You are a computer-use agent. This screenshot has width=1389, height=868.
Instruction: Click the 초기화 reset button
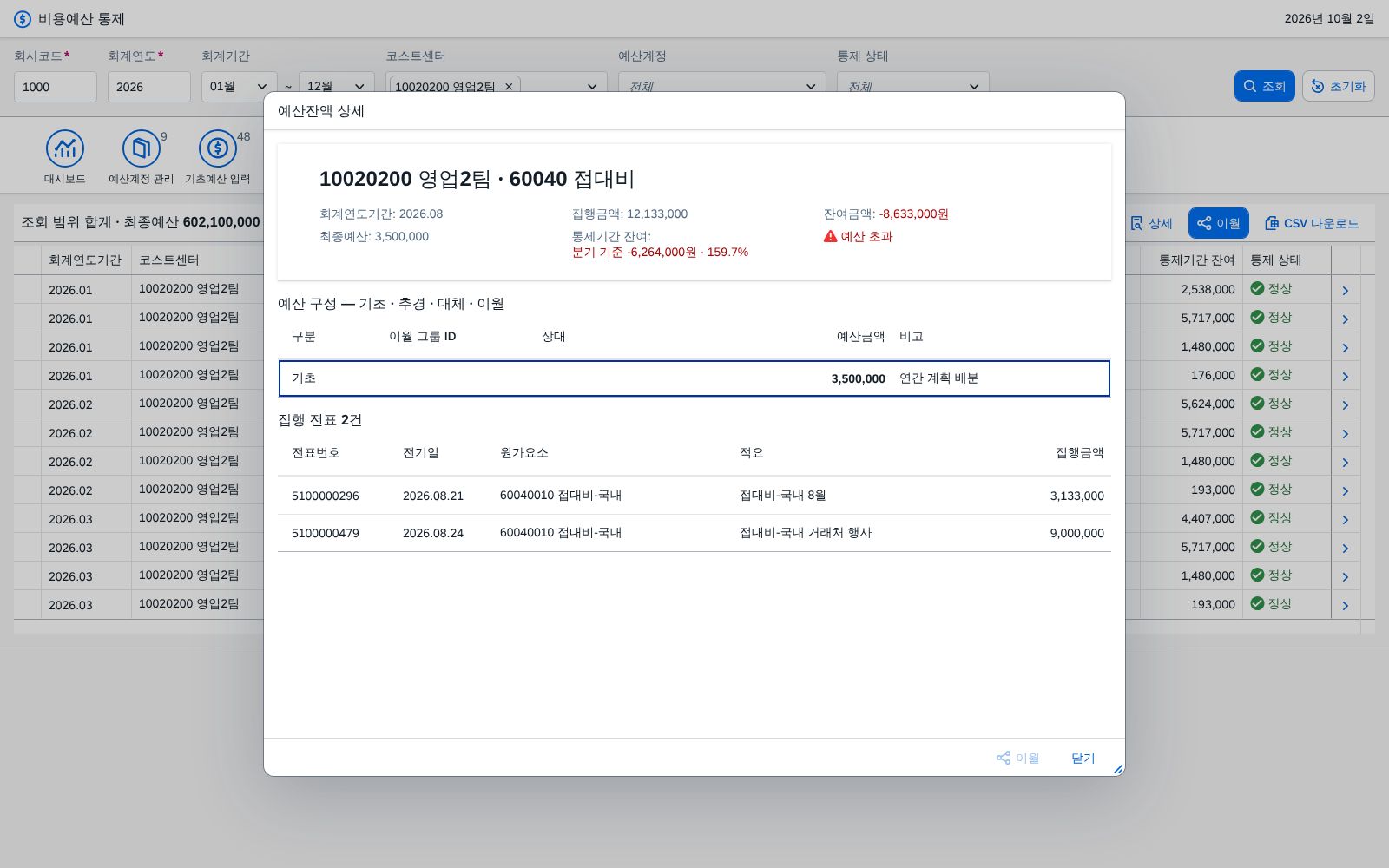[1339, 86]
